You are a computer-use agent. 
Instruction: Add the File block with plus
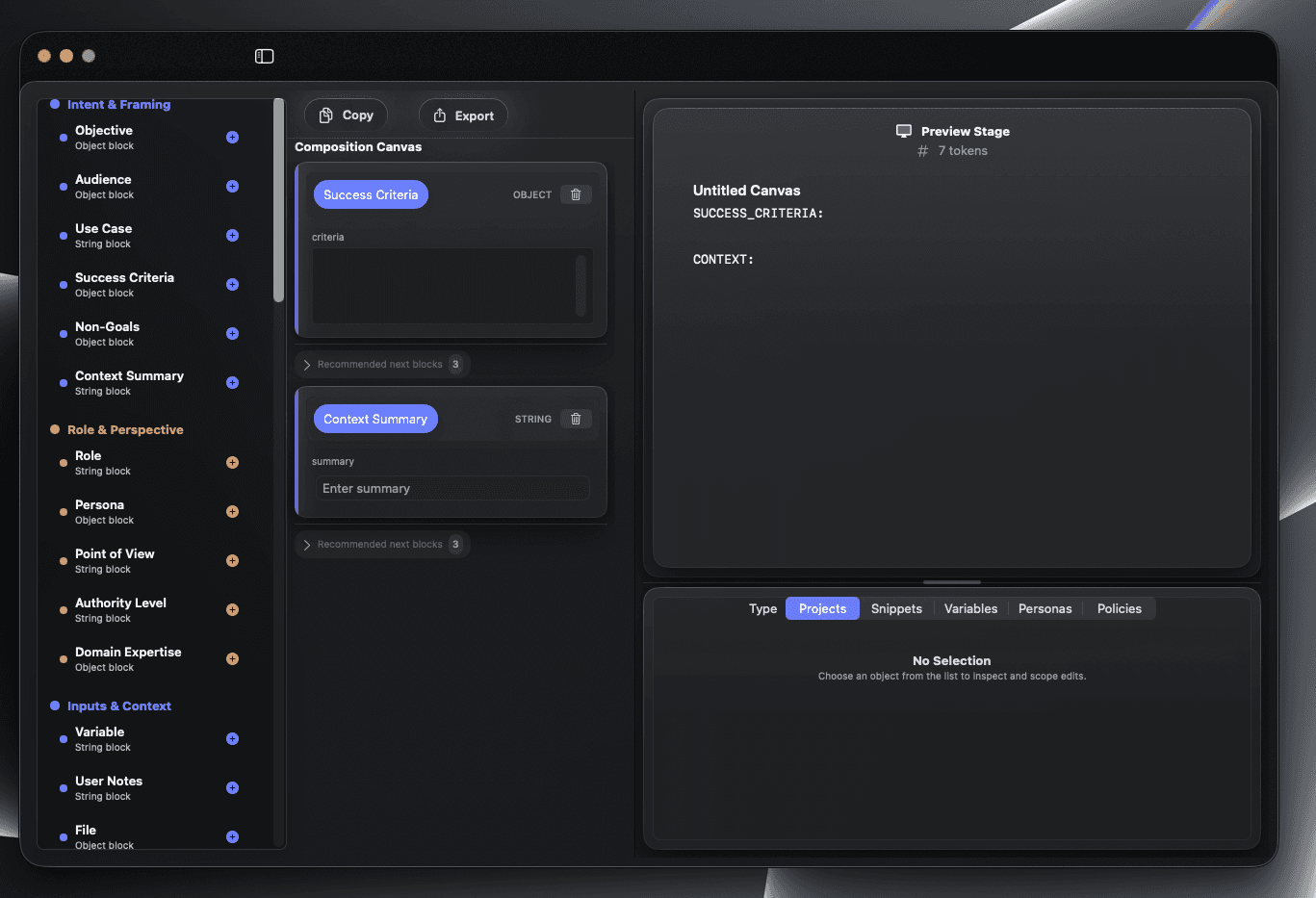click(x=232, y=837)
